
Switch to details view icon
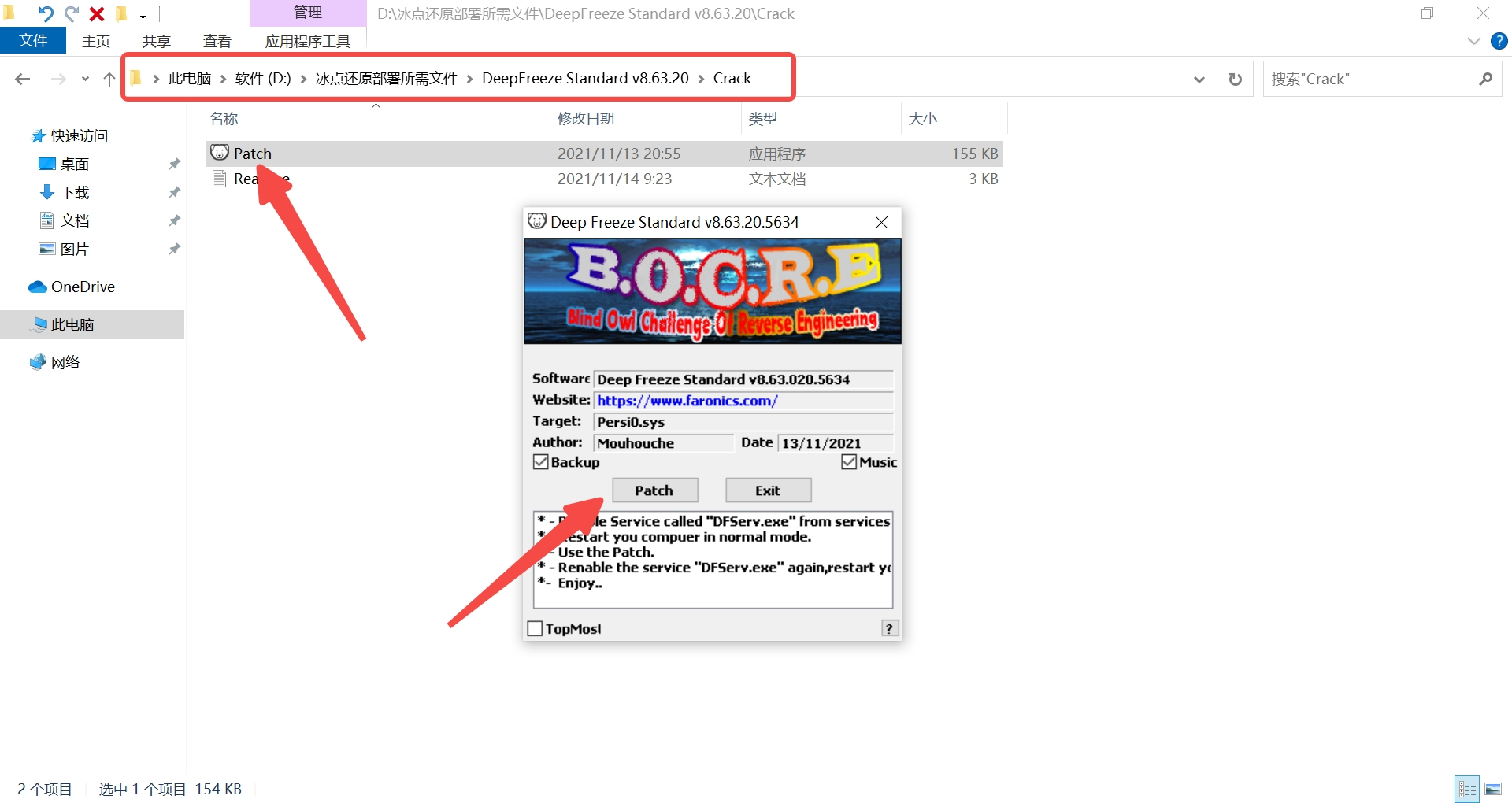click(1467, 789)
